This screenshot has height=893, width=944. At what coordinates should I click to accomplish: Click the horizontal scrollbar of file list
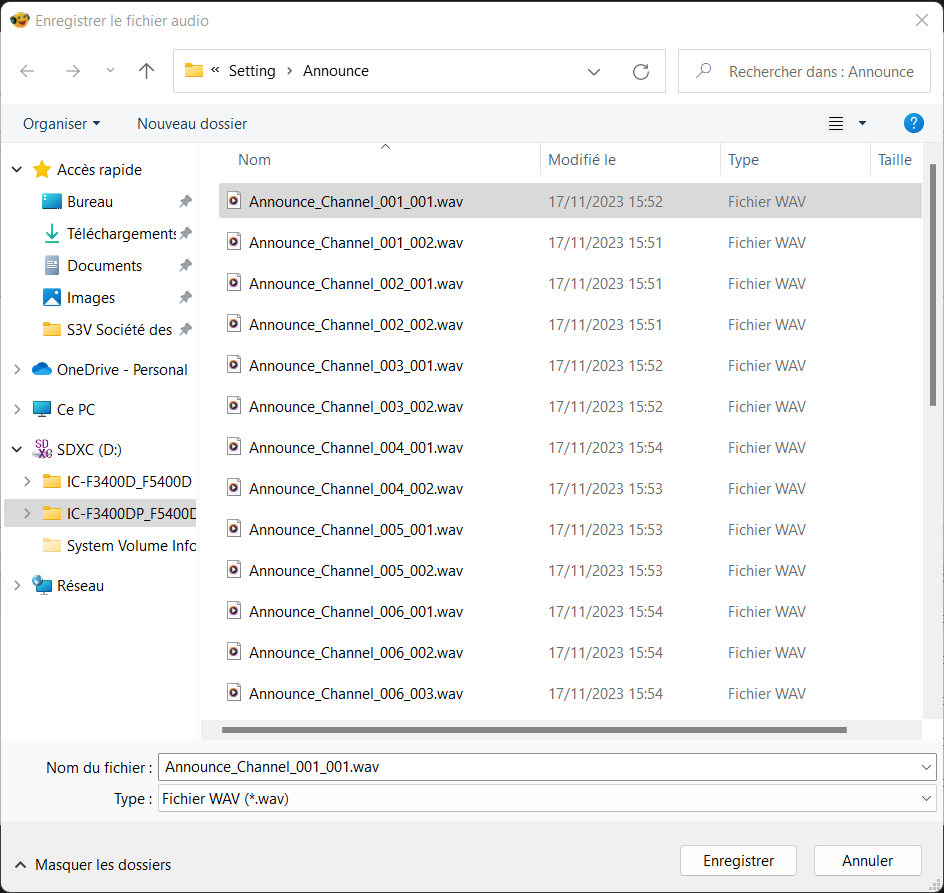534,730
